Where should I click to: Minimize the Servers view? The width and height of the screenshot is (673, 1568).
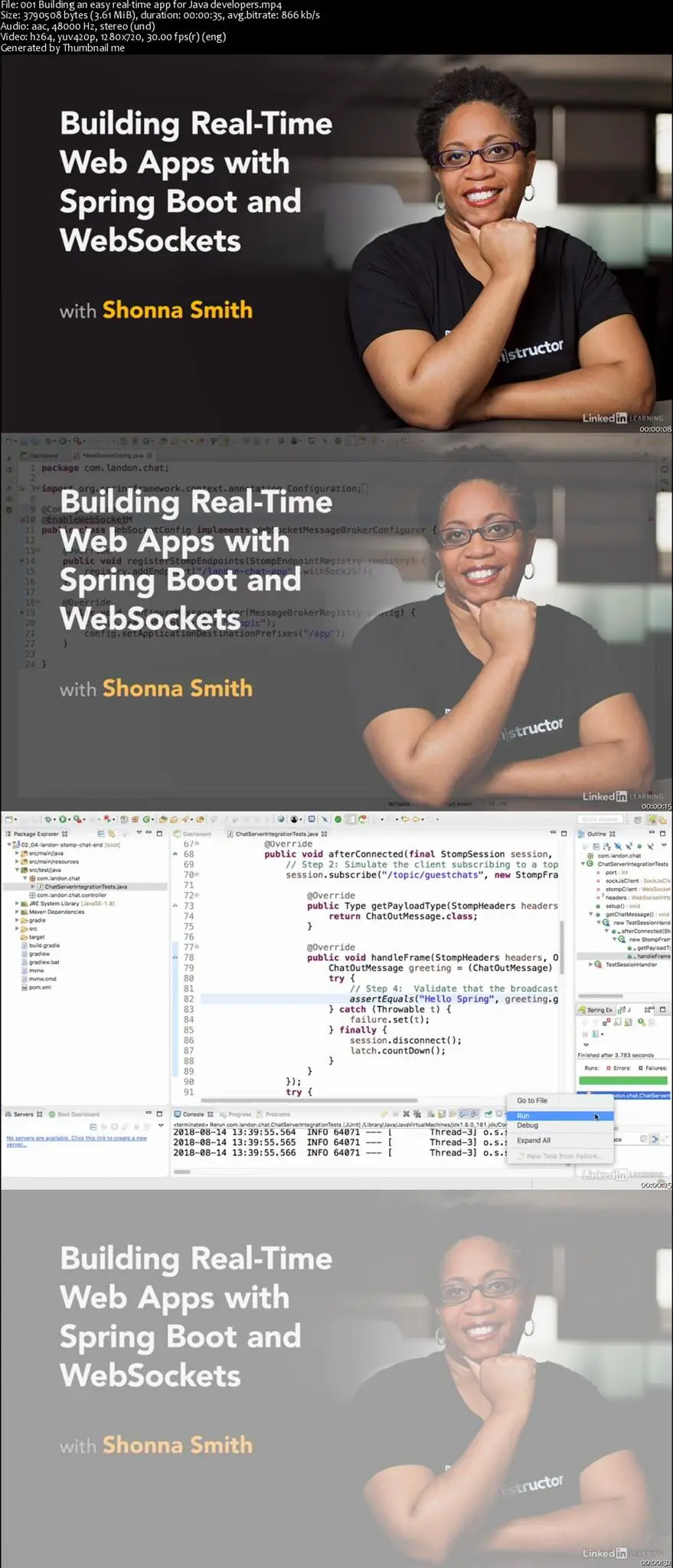point(149,1113)
